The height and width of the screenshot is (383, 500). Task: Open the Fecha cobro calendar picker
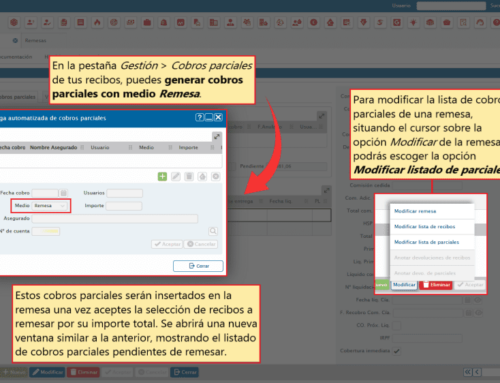63,193
